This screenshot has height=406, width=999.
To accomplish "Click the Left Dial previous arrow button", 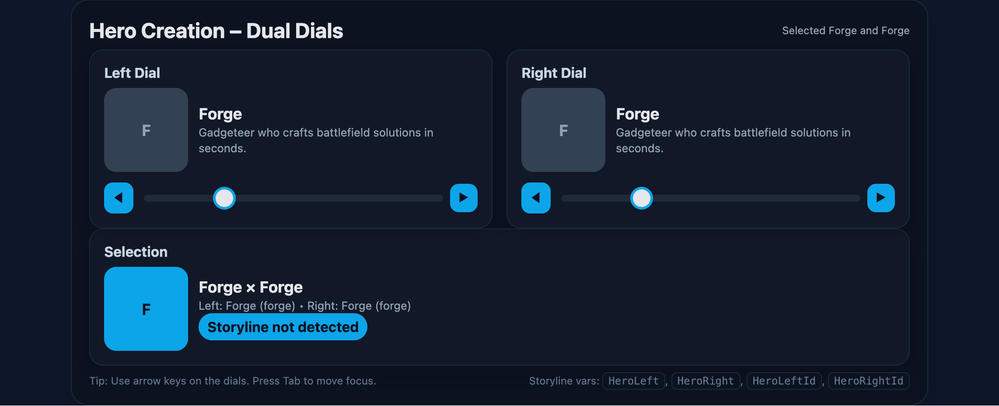I will click(118, 198).
